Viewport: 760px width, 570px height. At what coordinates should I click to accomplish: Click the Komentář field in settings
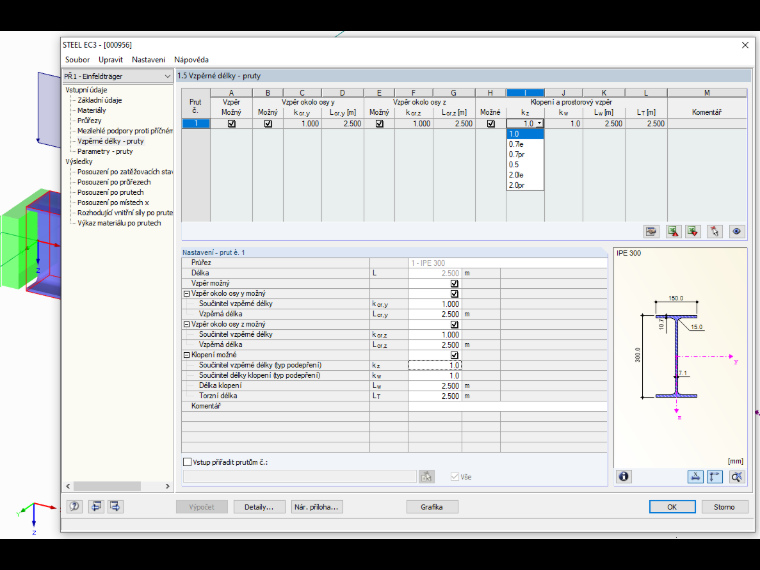click(x=507, y=406)
